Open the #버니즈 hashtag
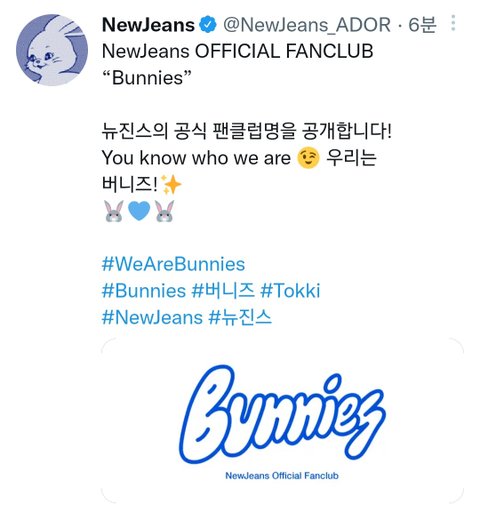 pyautogui.click(x=223, y=291)
